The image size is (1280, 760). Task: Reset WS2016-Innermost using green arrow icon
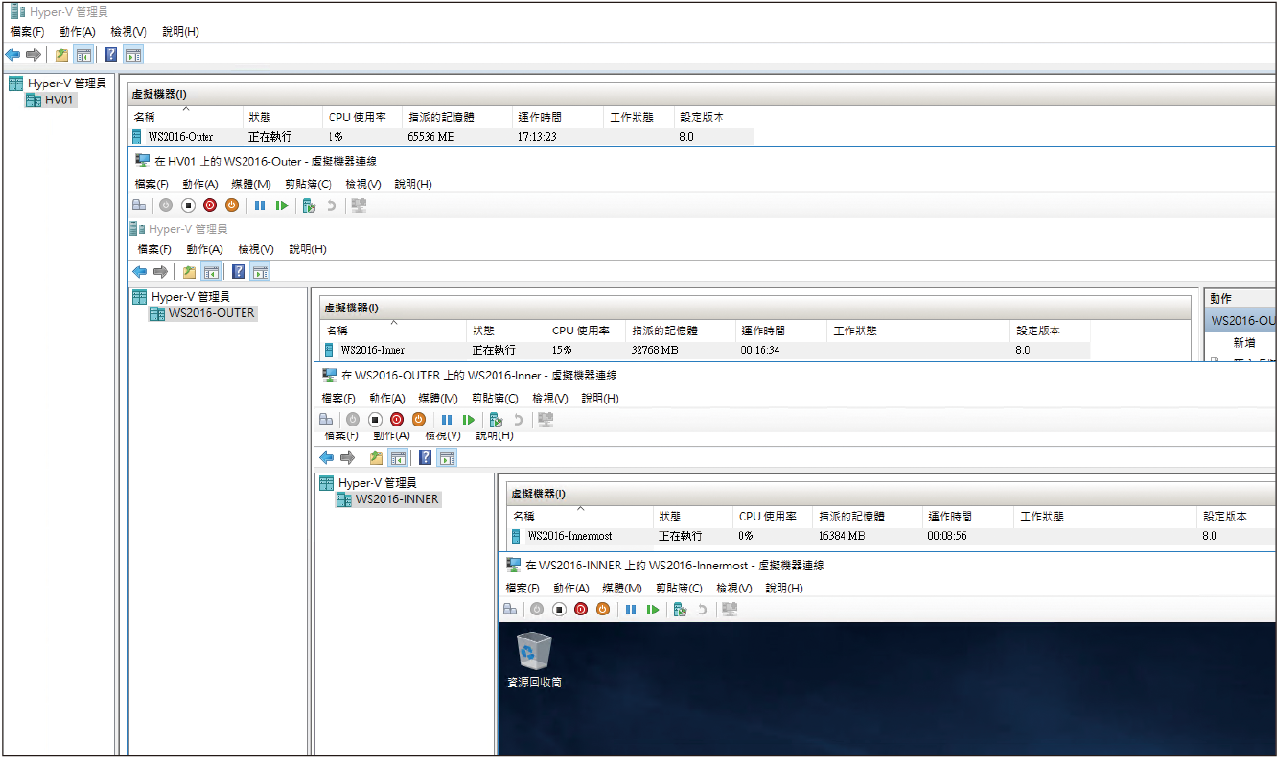[x=653, y=609]
